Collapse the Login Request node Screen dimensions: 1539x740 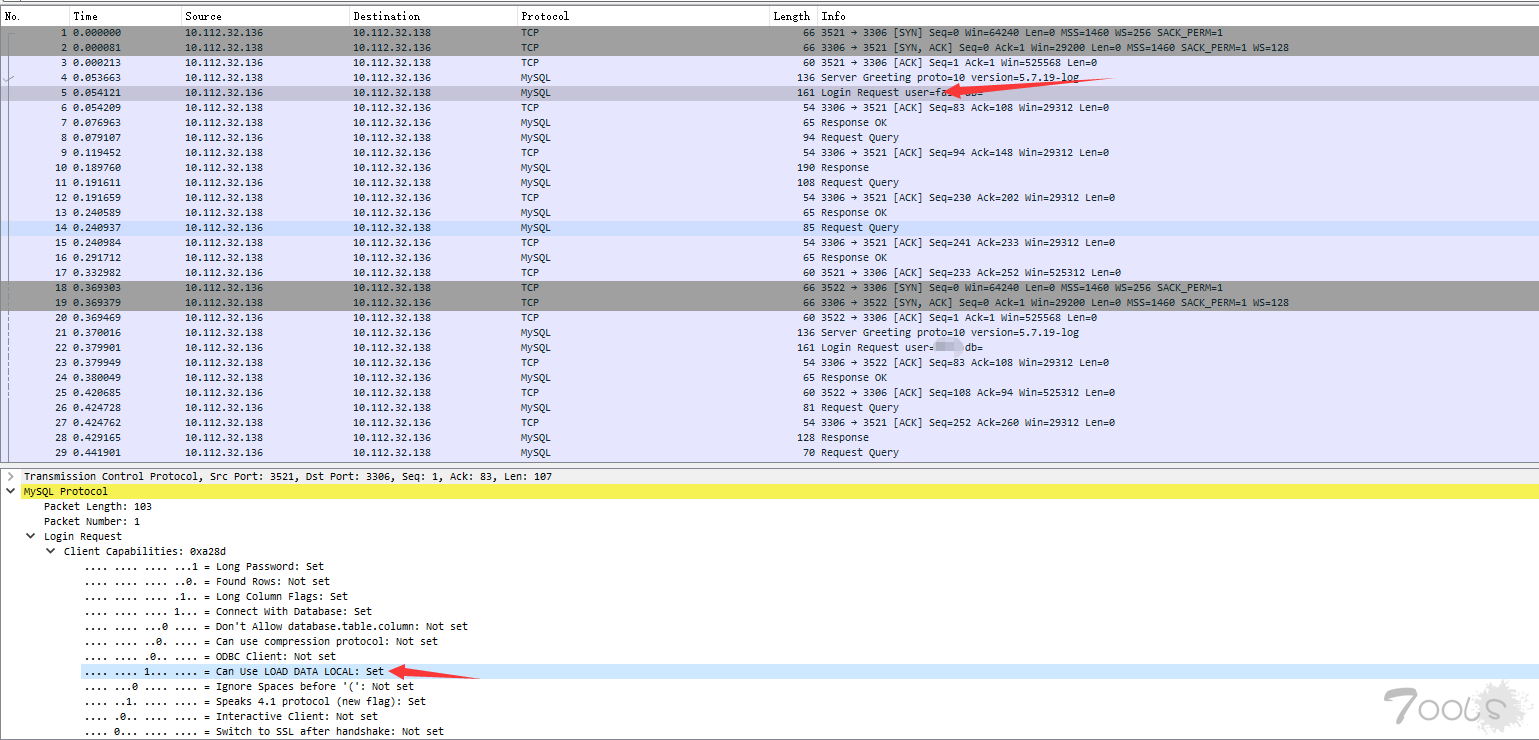tap(30, 536)
